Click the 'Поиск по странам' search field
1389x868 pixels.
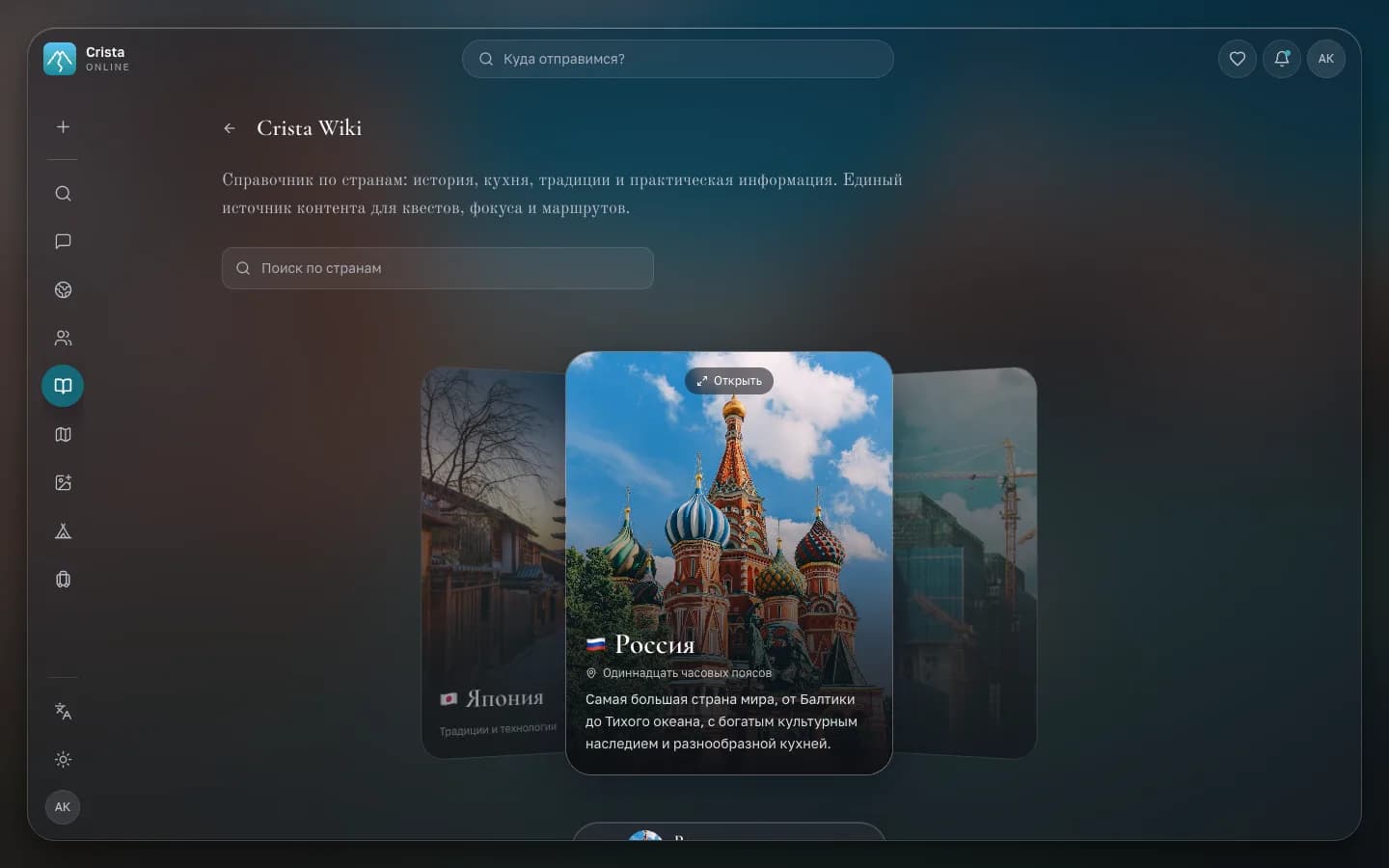click(438, 268)
